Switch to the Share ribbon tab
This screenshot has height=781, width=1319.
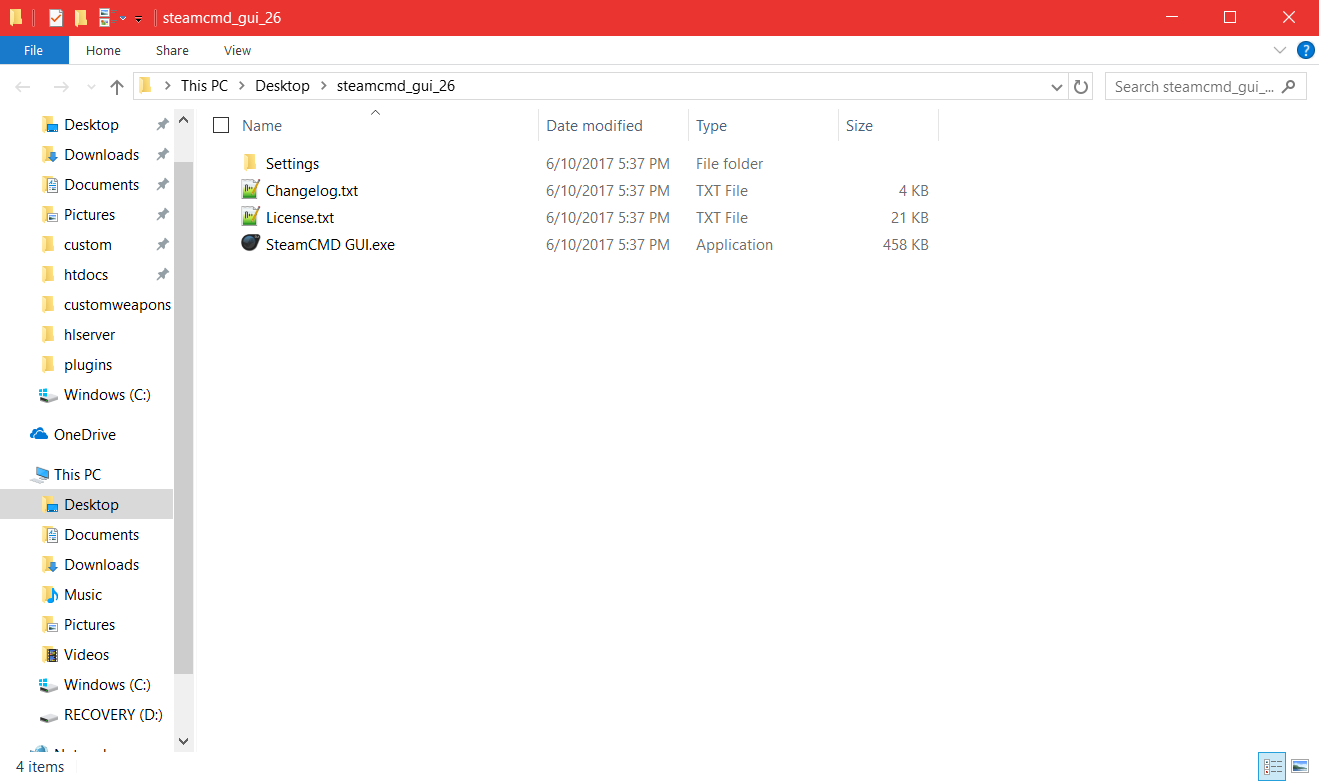[x=172, y=50]
